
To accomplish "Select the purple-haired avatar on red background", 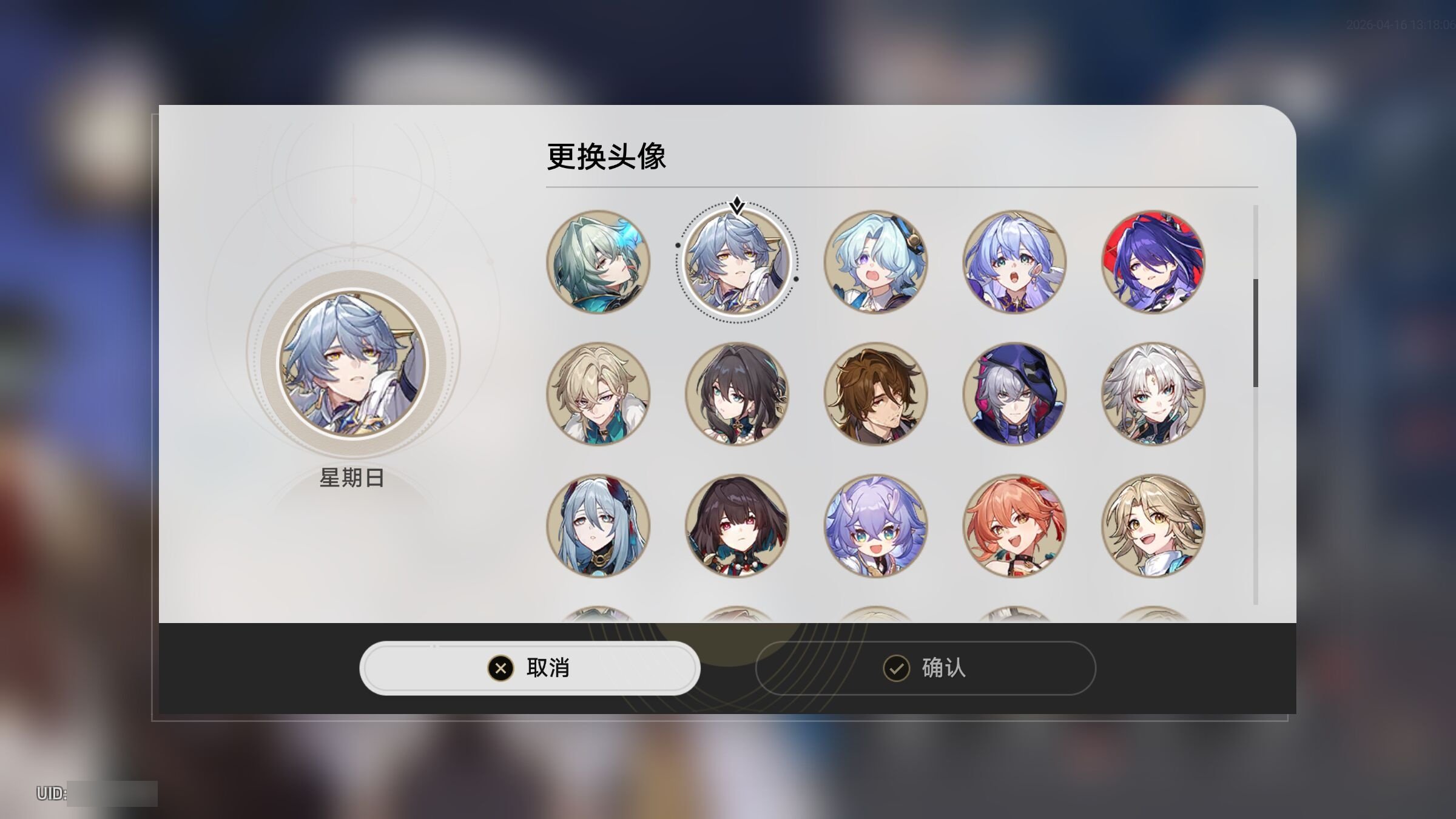I will point(1153,262).
